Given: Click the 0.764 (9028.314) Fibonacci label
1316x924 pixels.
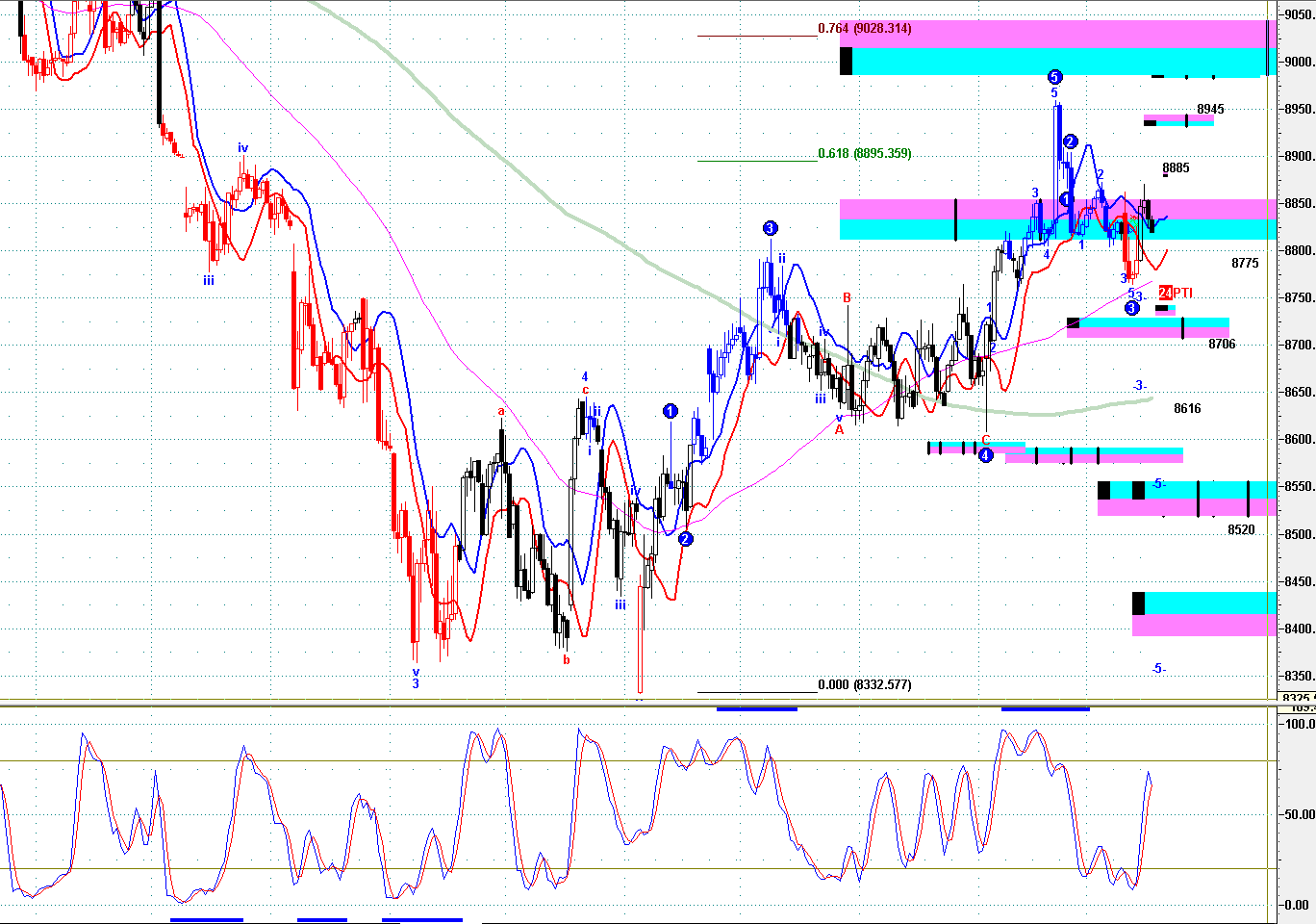Looking at the screenshot, I should click(865, 29).
